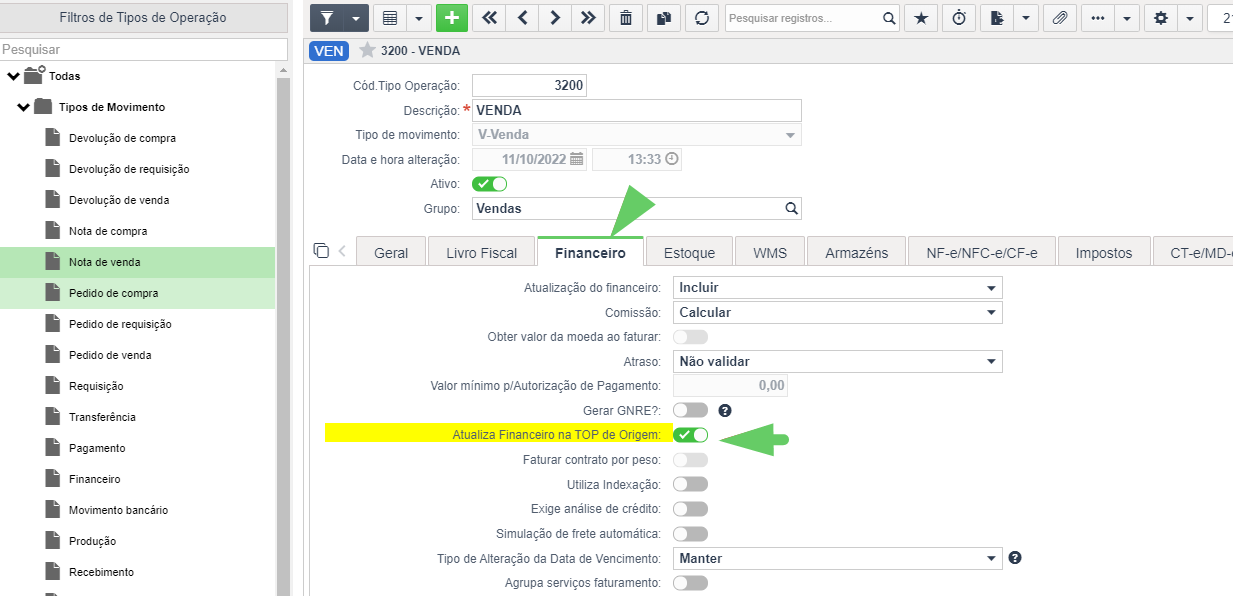The height and width of the screenshot is (596, 1233).
Task: Click the refresh icon in toolbar
Action: tap(702, 18)
